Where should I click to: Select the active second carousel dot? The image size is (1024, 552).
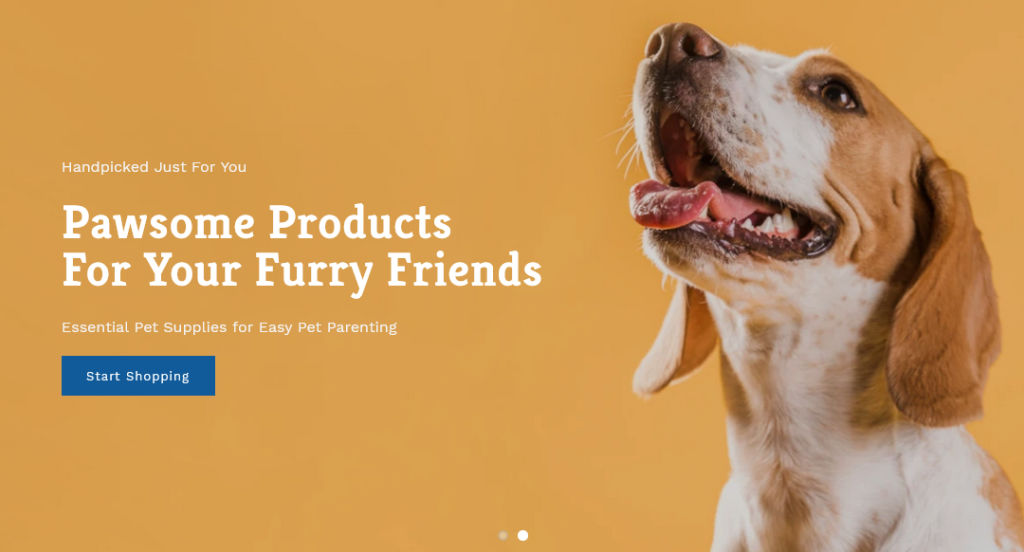point(522,536)
